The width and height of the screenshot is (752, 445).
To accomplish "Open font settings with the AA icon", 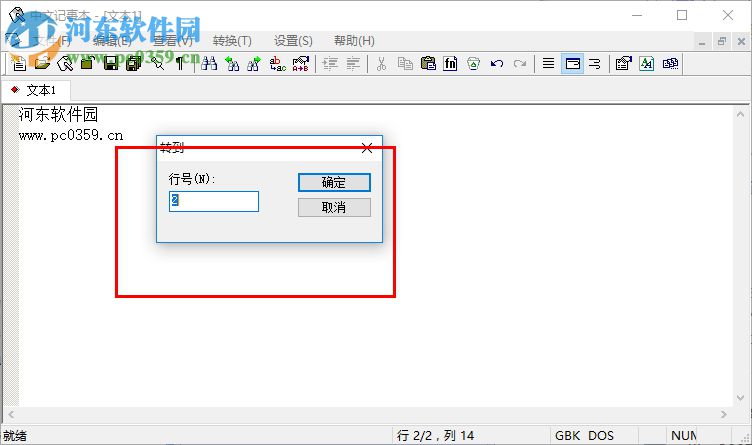I will coord(646,63).
